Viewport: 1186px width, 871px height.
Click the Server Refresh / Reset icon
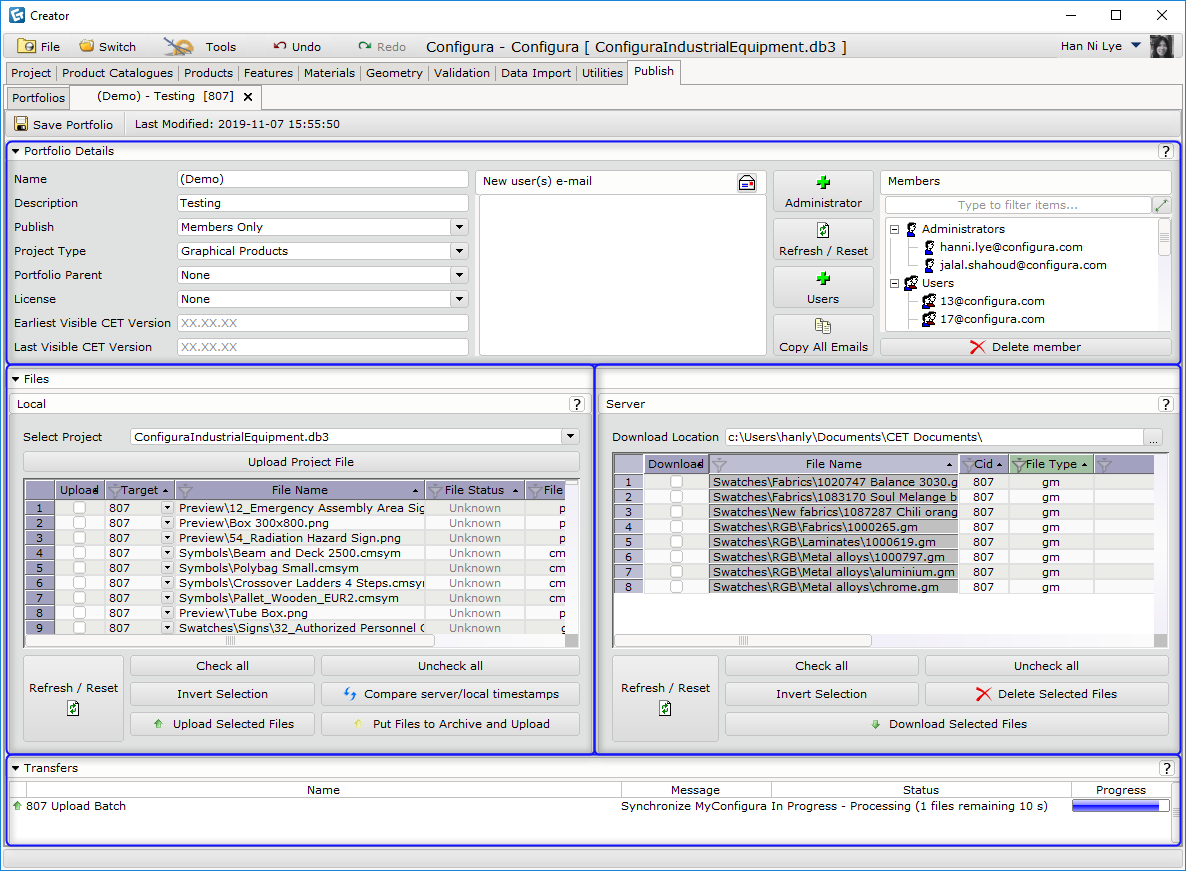(665, 708)
